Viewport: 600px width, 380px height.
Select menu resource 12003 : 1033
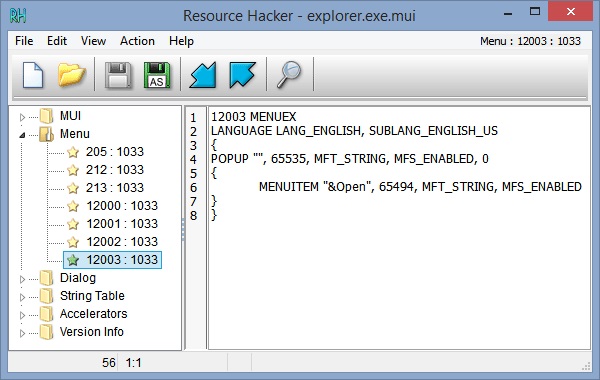122,260
